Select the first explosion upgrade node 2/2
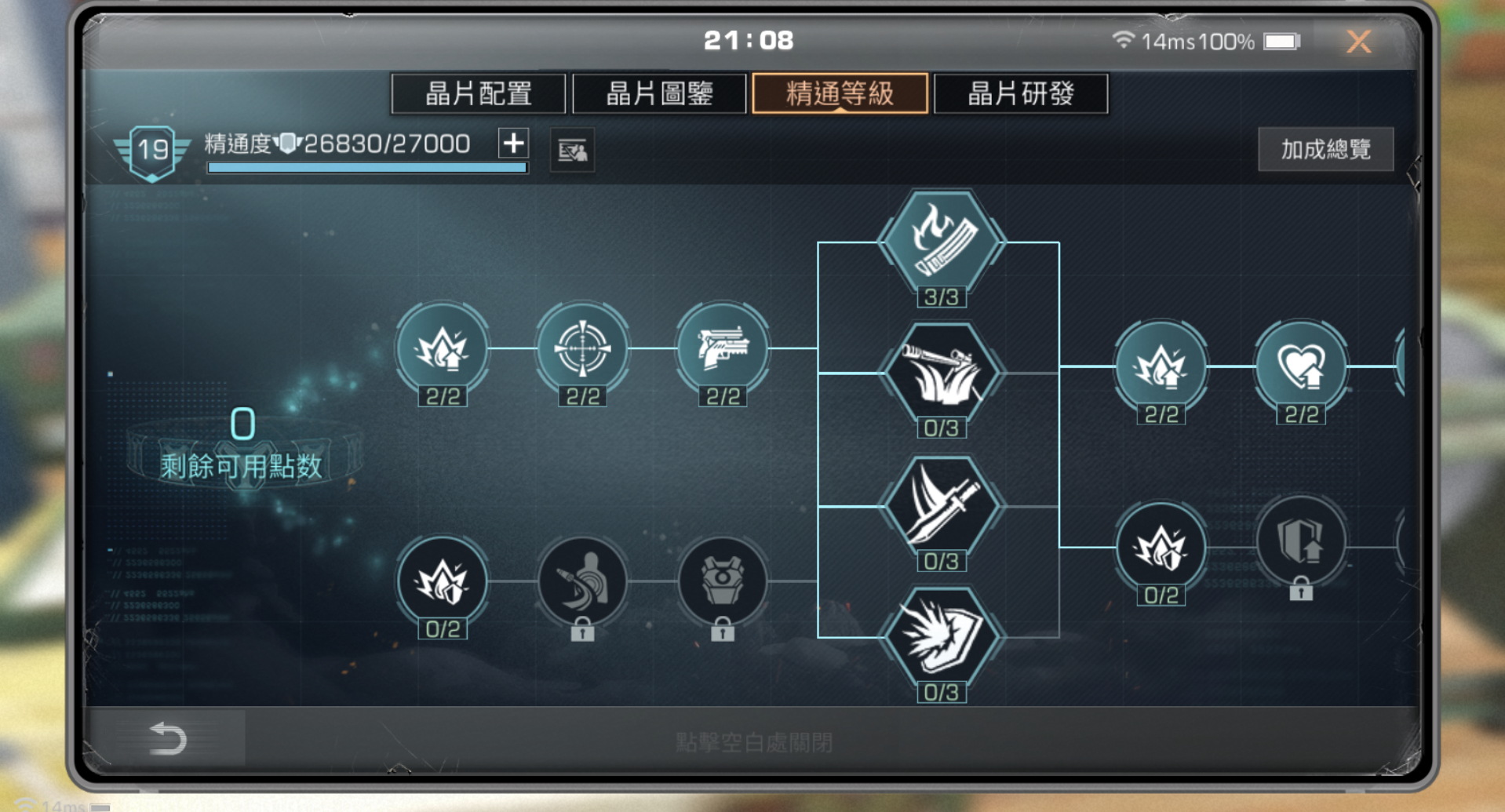 [x=443, y=348]
